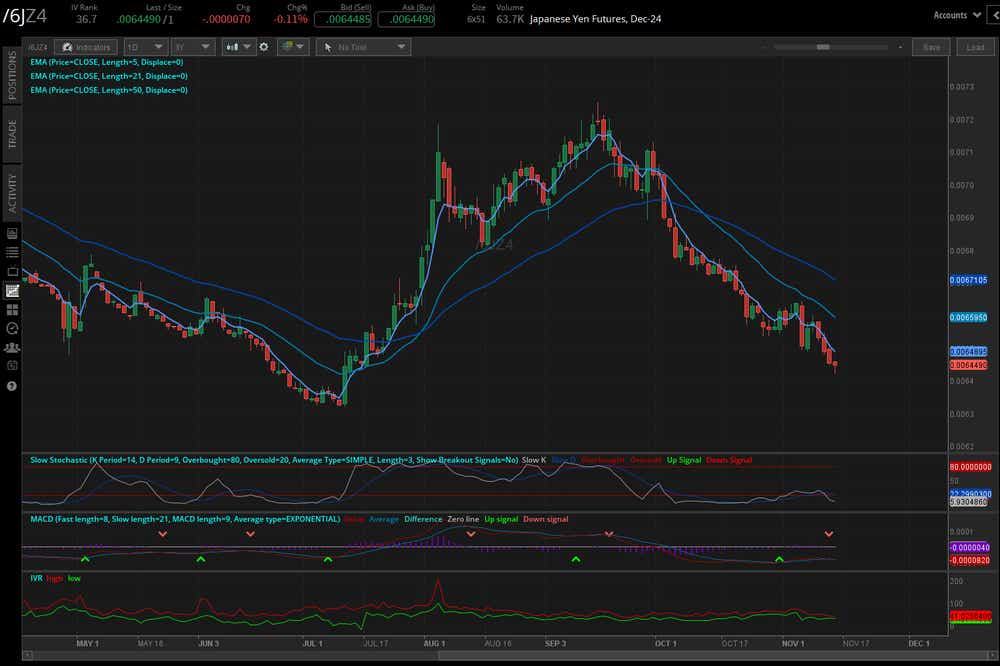The width and height of the screenshot is (1000, 666).
Task: Save the current chart layout
Action: [x=930, y=46]
